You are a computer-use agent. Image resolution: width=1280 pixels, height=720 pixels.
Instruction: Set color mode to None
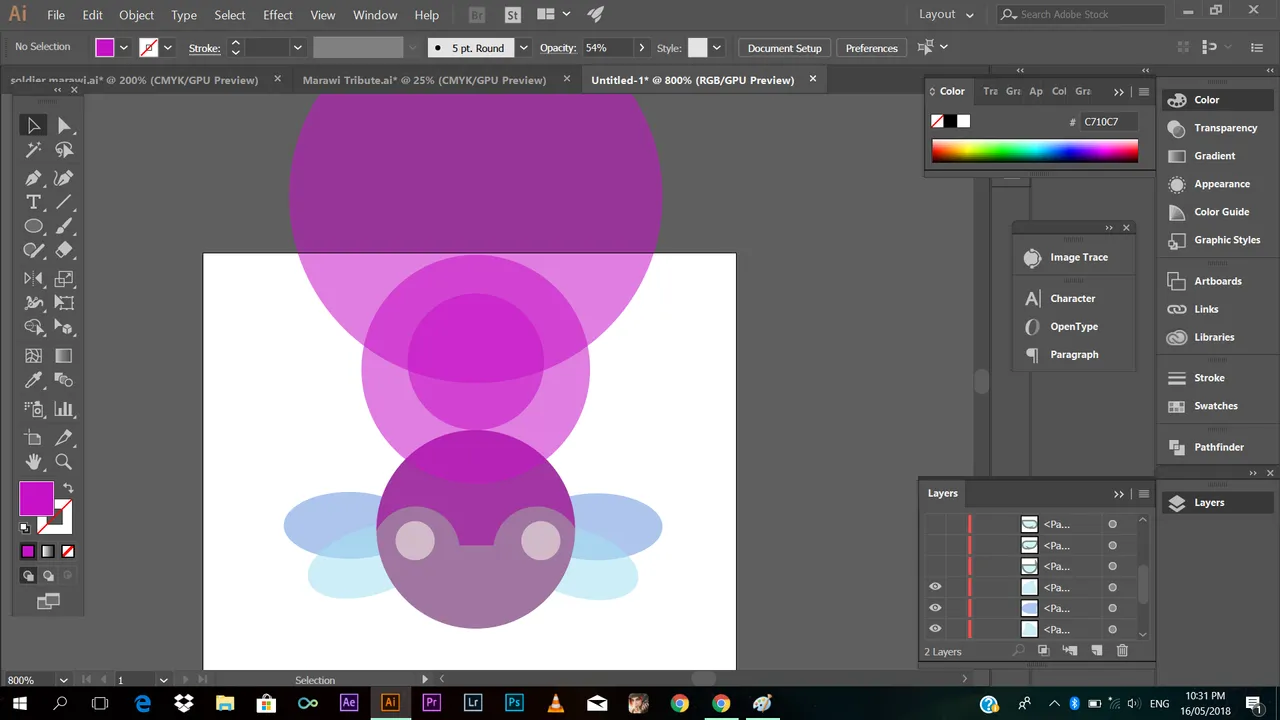(68, 551)
